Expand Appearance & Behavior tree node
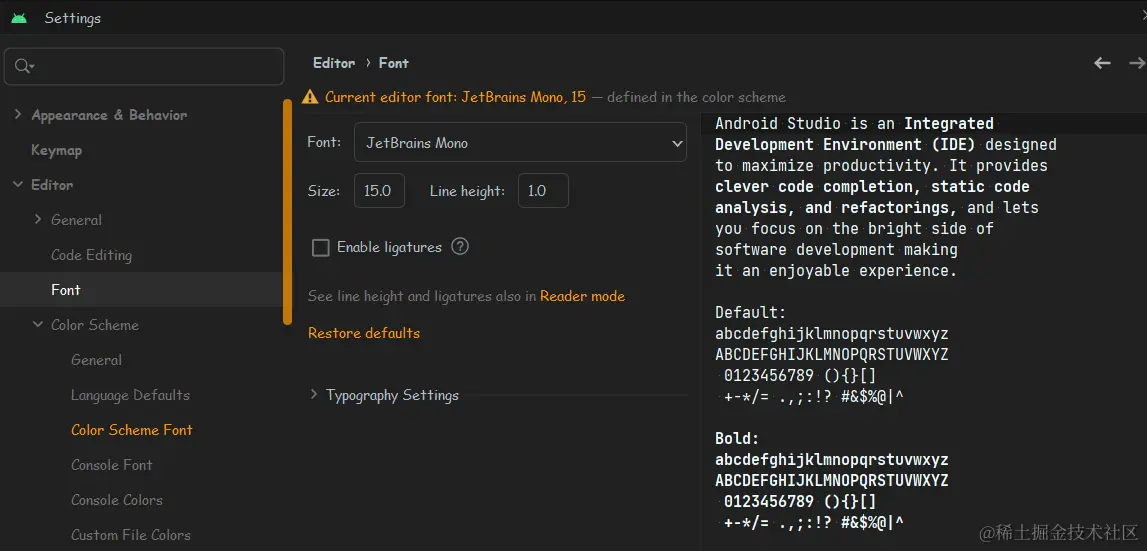 click(x=18, y=115)
